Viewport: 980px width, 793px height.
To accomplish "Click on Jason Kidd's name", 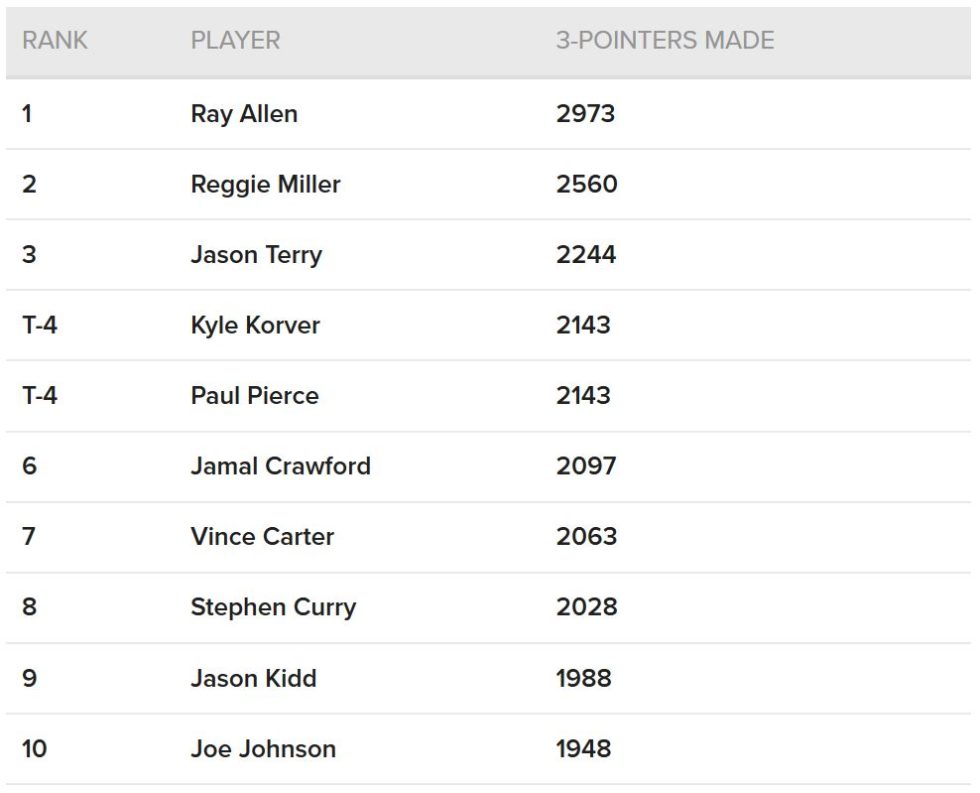I will pyautogui.click(x=253, y=678).
